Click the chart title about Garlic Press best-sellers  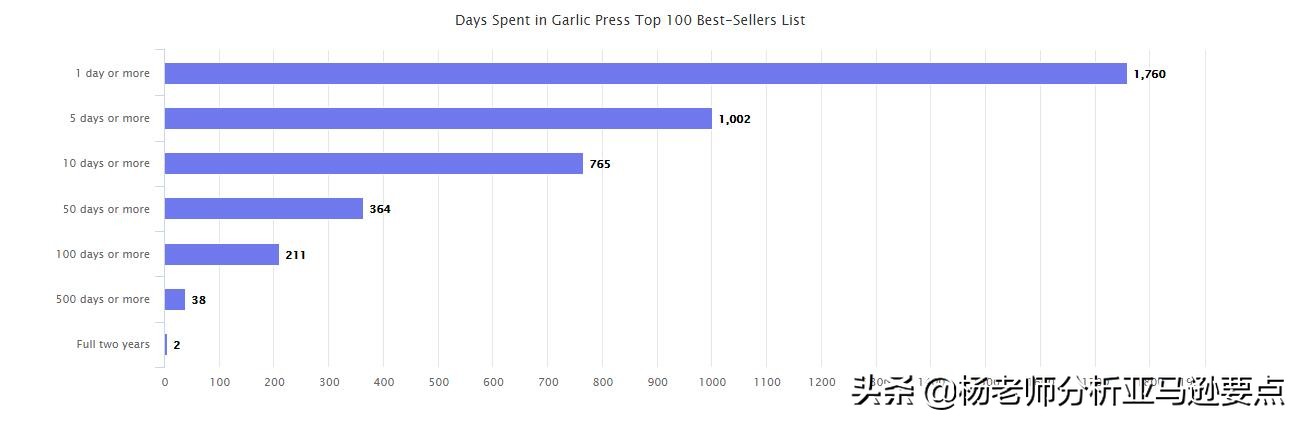(629, 20)
